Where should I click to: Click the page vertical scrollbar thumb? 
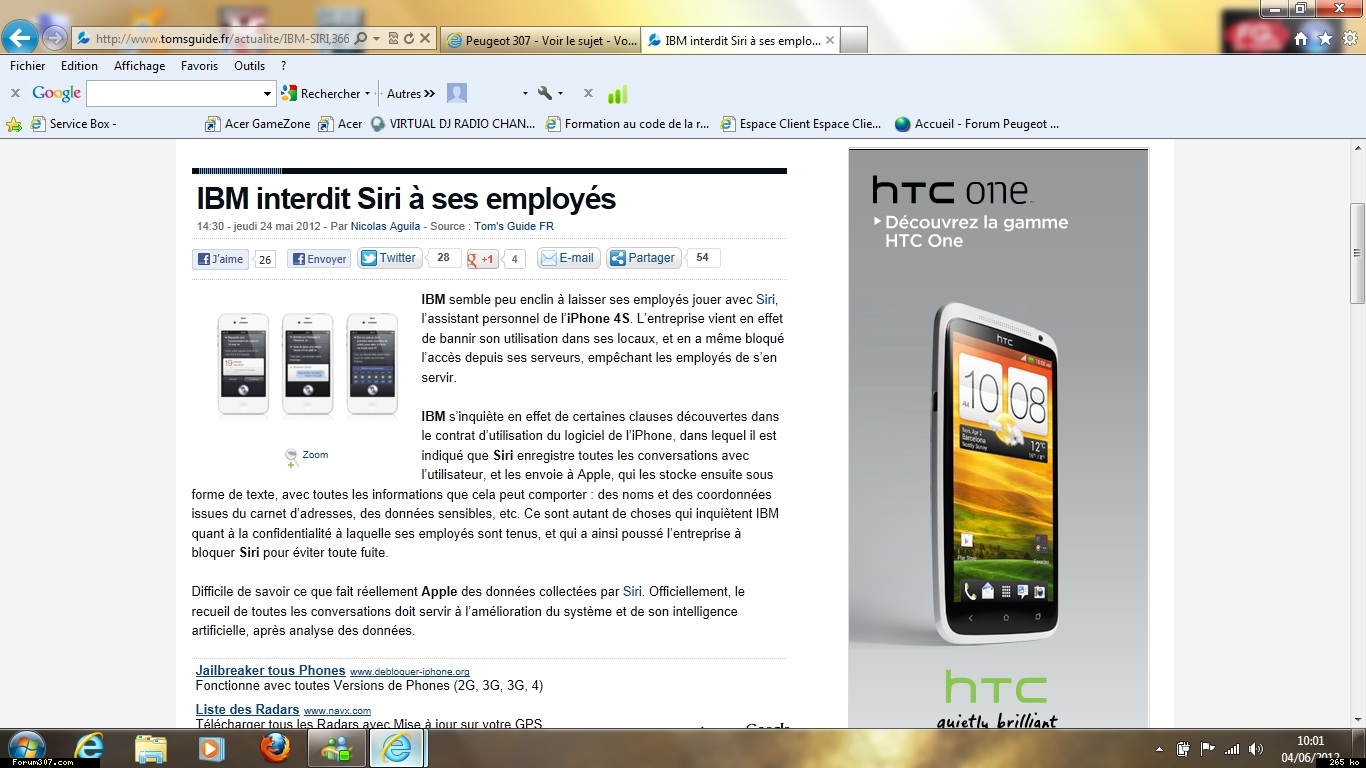1357,253
